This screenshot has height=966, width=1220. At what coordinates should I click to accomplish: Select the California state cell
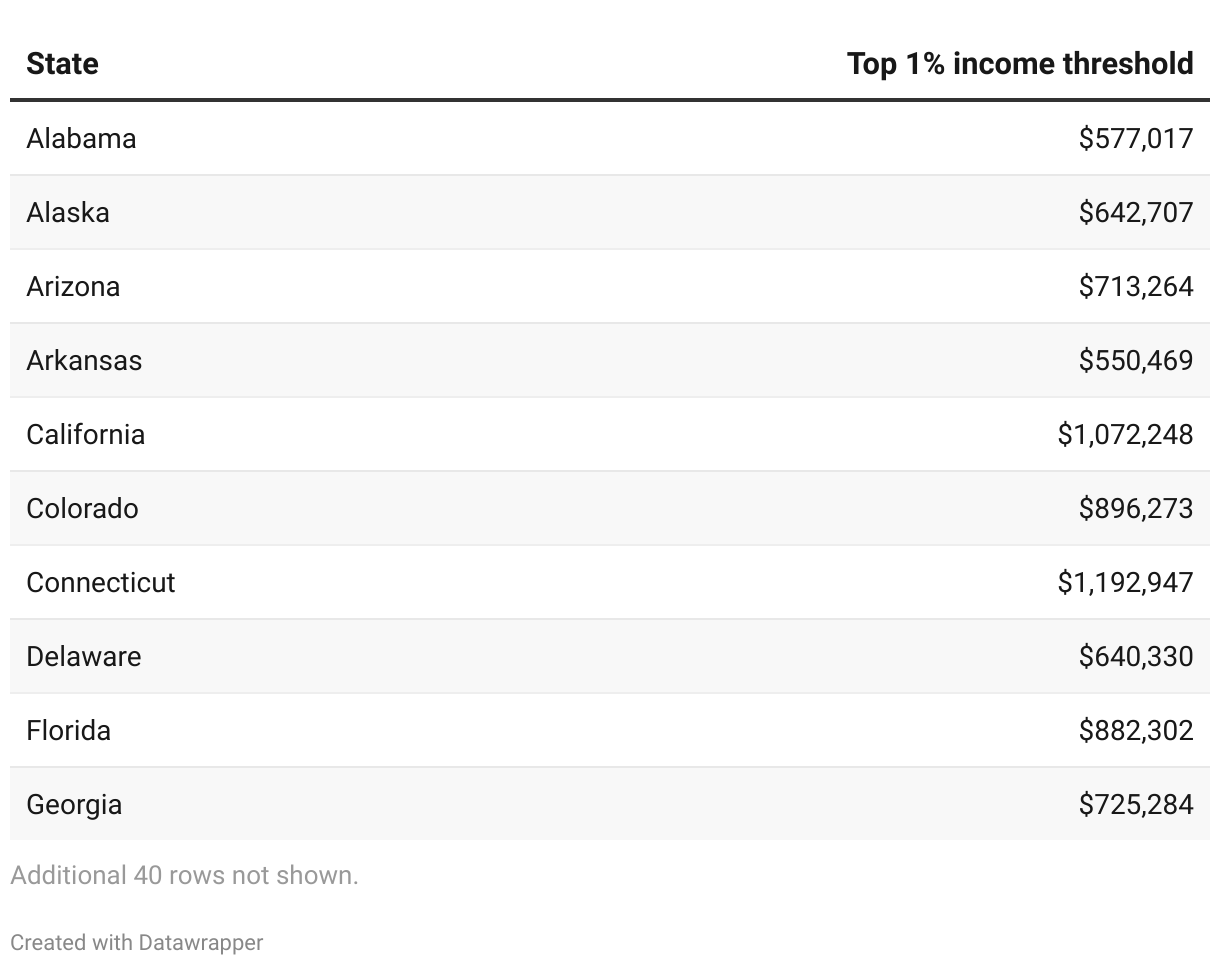85,434
